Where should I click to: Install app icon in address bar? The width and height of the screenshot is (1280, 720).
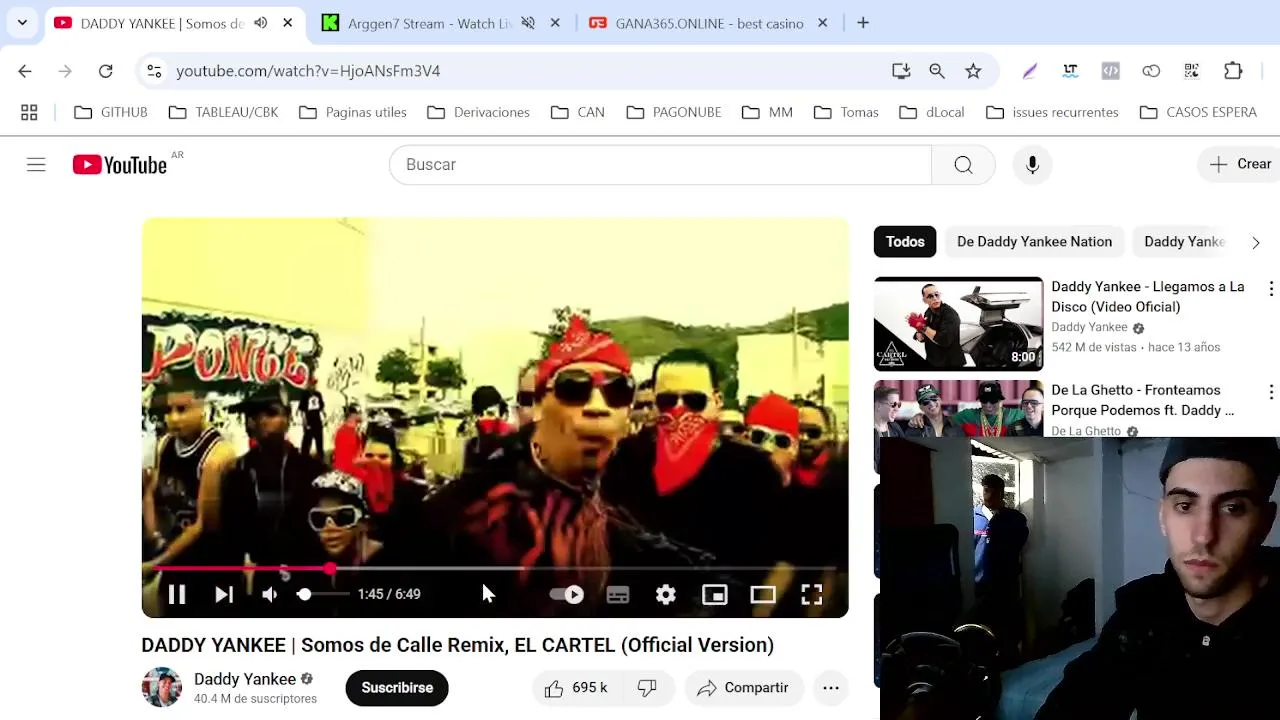(x=901, y=71)
